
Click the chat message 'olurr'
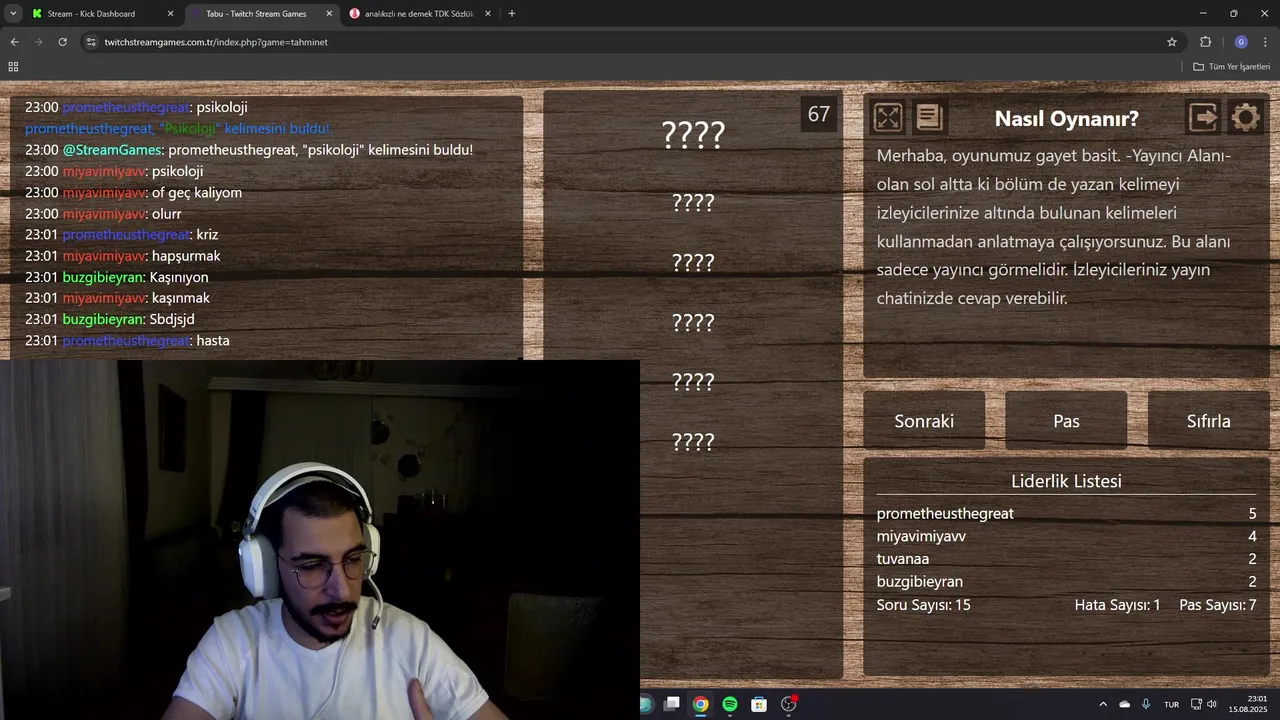click(x=166, y=214)
